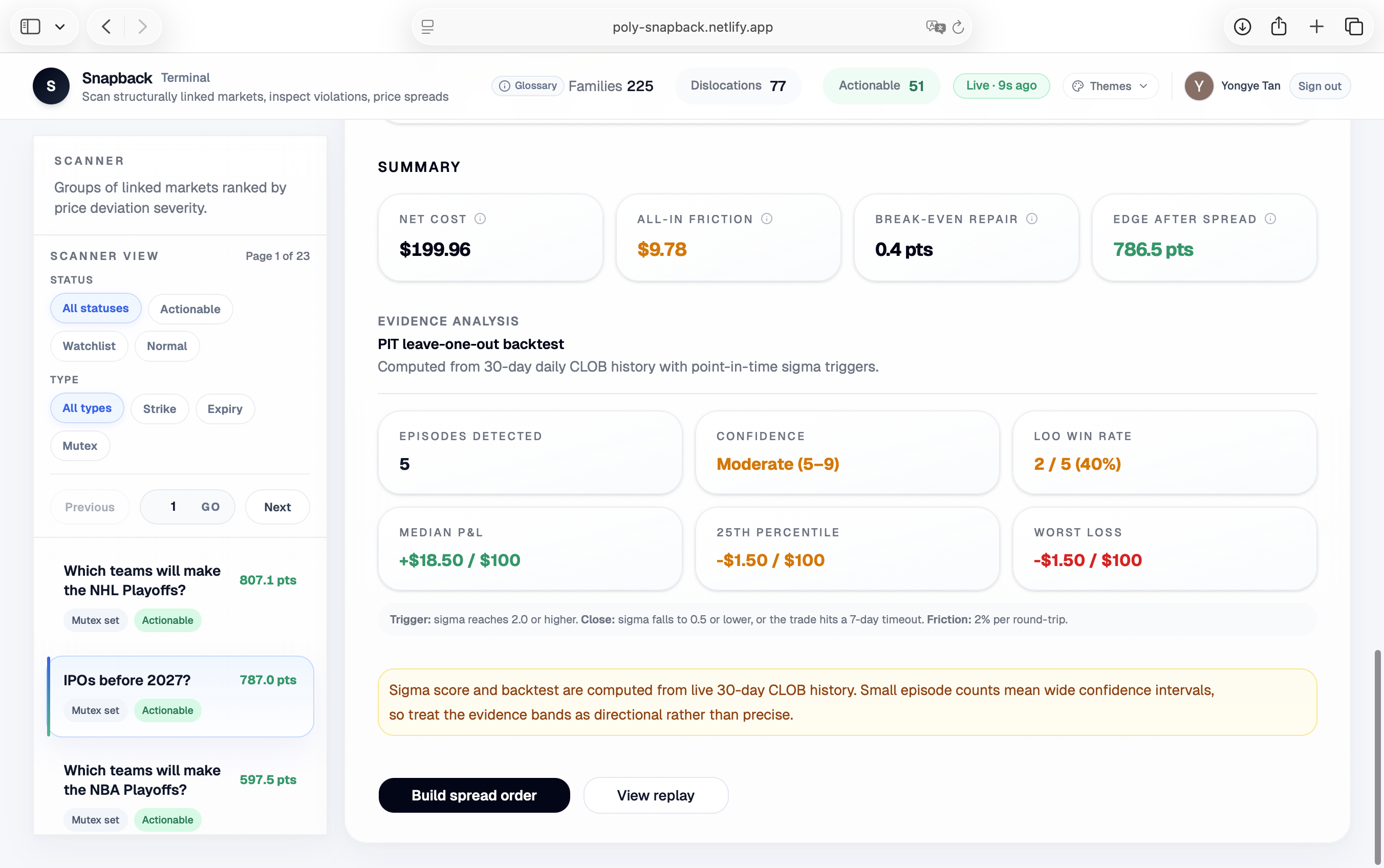1384x868 pixels.
Task: Click the Break-Even Repair info icon
Action: (1031, 219)
